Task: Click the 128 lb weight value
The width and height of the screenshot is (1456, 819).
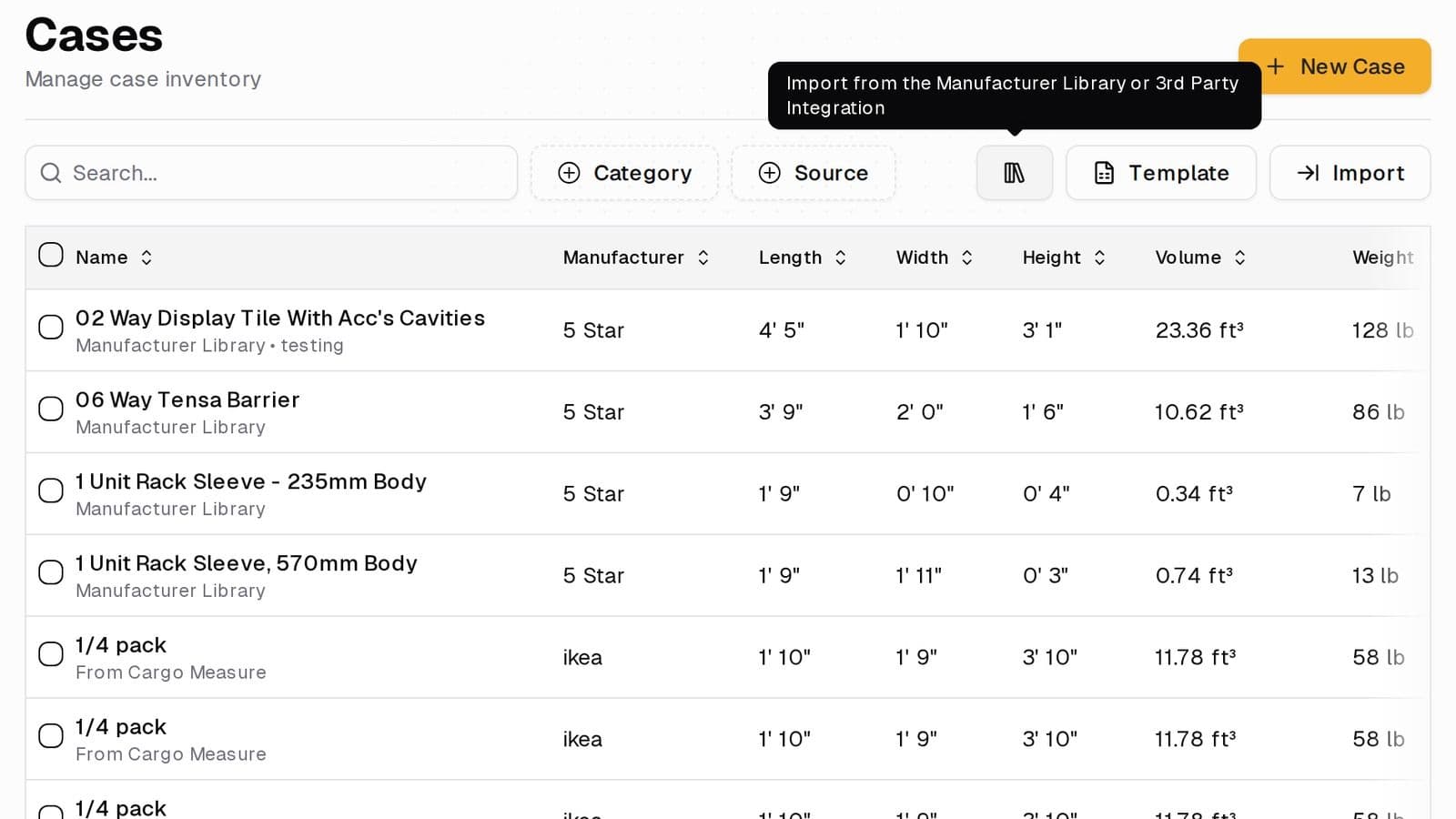Action: pyautogui.click(x=1383, y=330)
